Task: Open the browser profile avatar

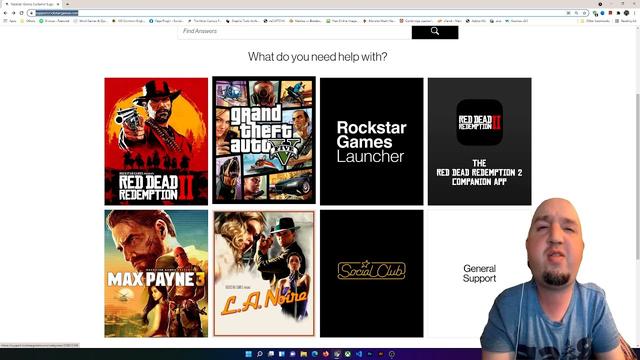Action: click(627, 13)
